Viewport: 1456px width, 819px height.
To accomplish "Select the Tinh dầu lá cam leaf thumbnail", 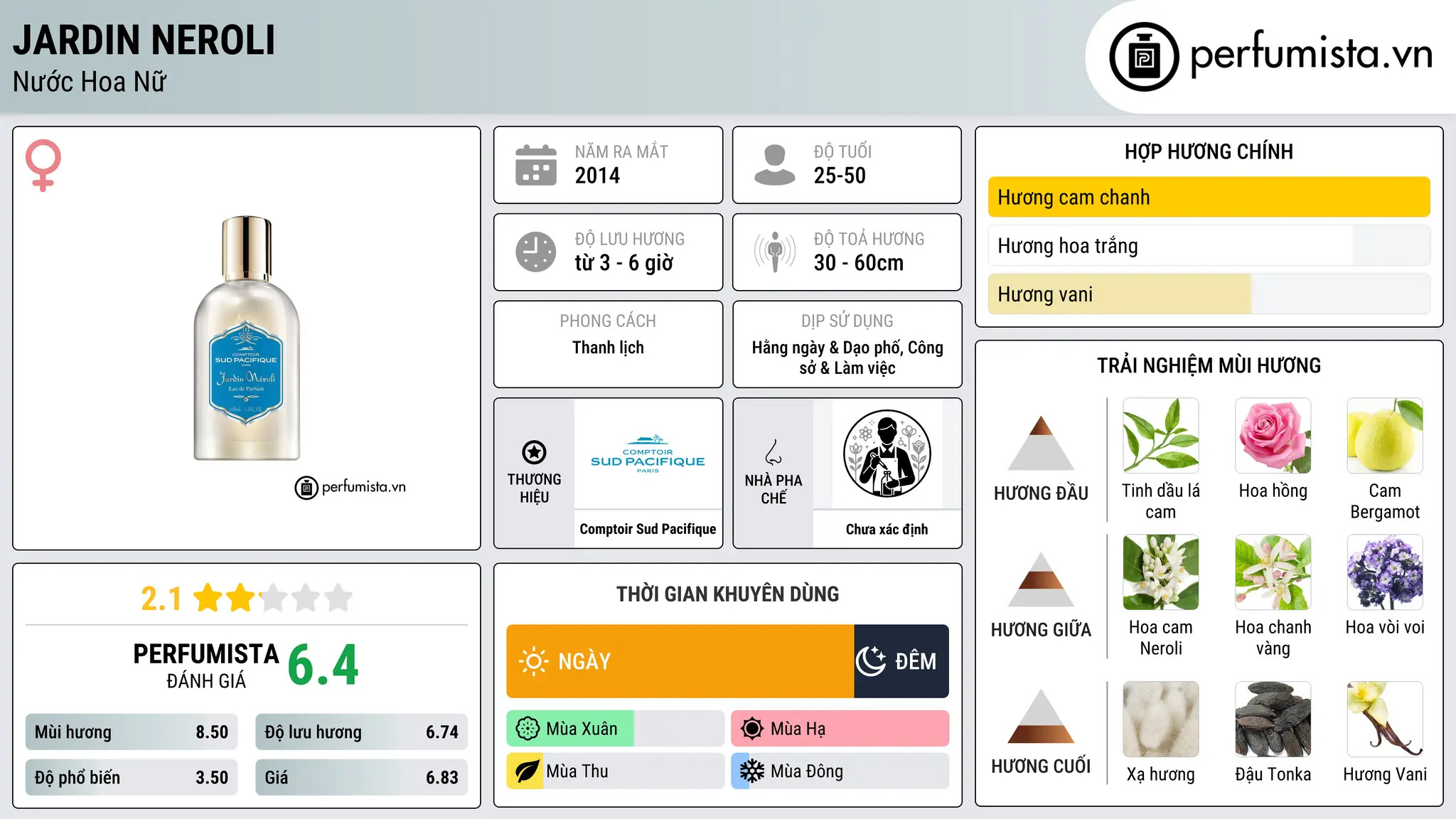I will pos(1161,436).
